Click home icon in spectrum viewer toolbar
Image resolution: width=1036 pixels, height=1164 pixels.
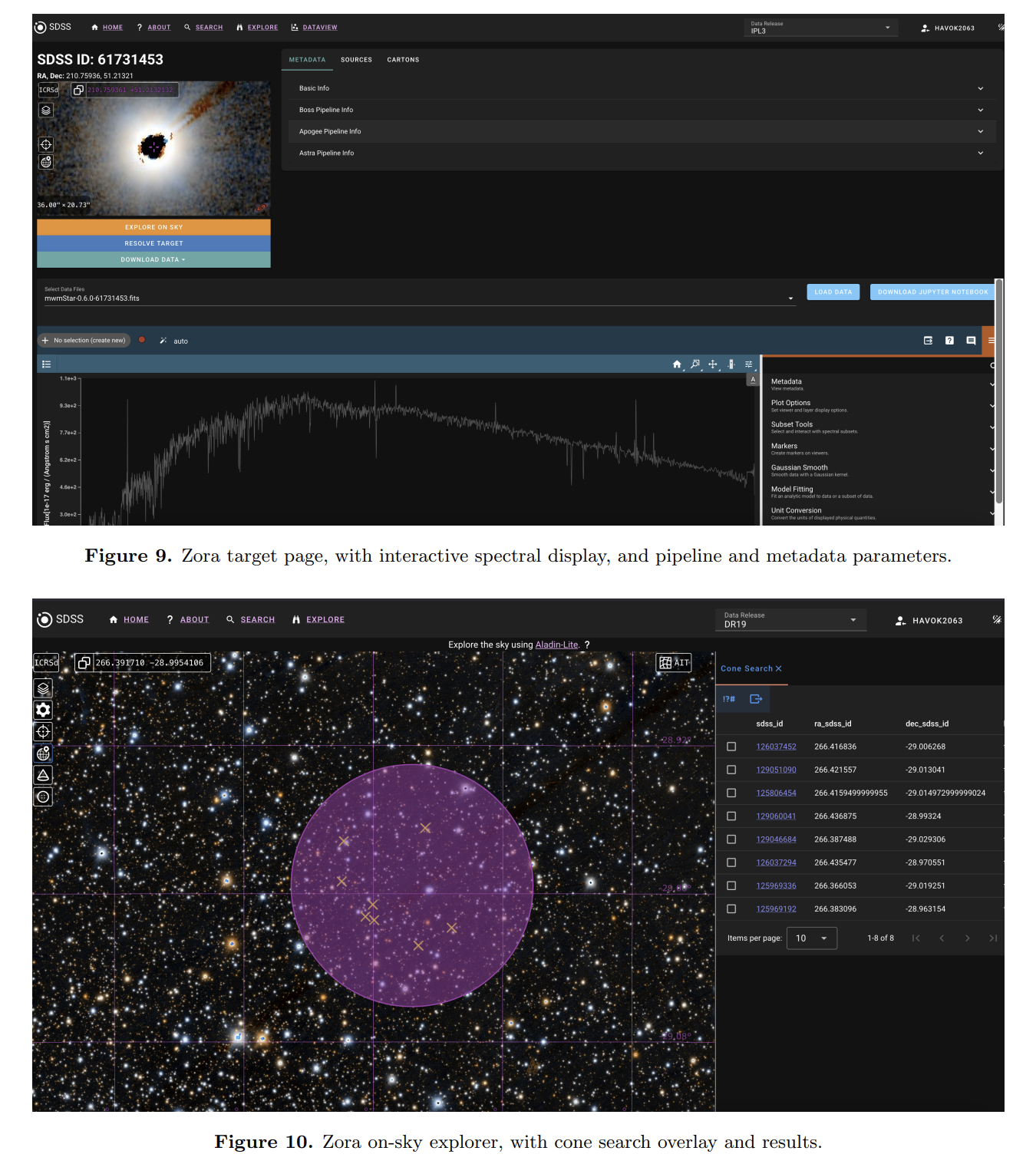[677, 364]
